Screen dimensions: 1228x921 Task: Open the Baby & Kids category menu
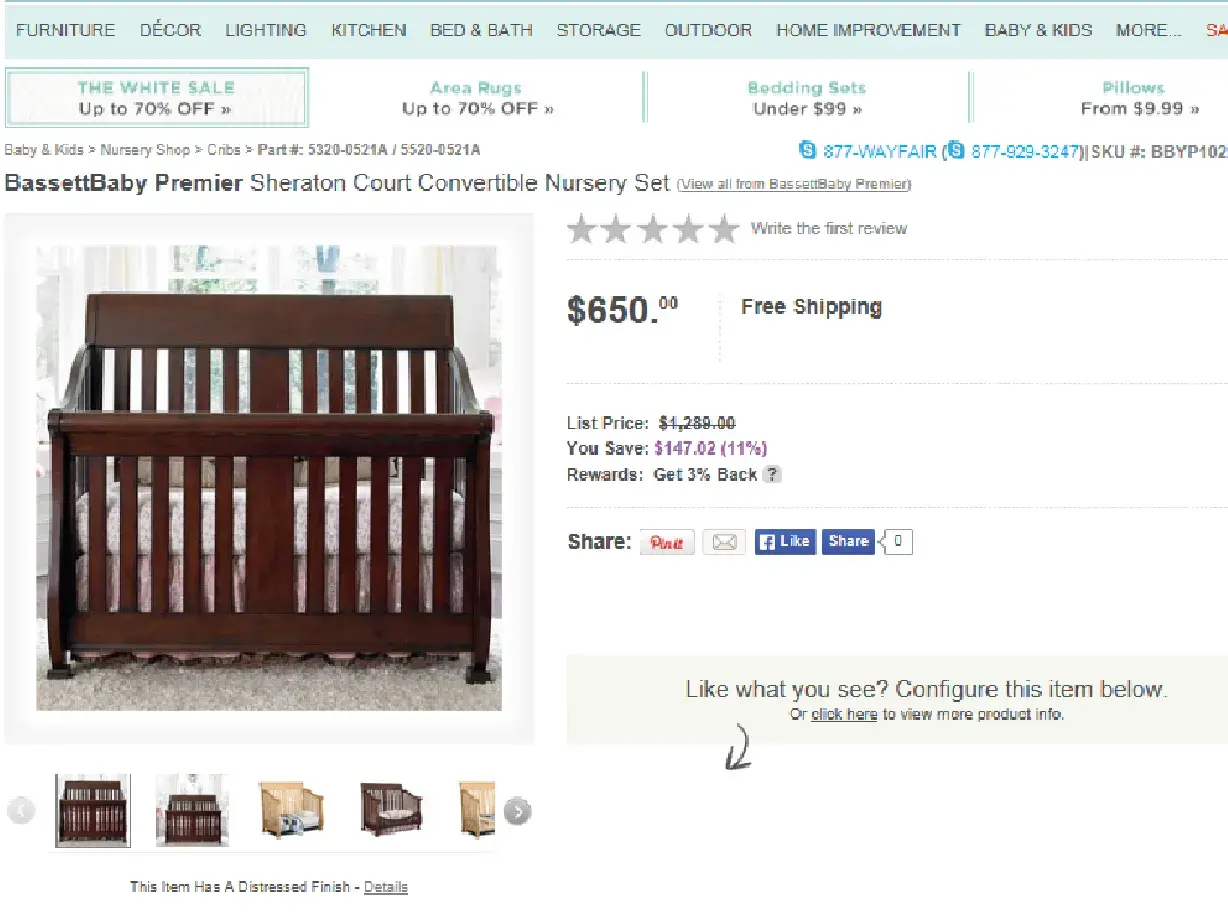(1038, 30)
